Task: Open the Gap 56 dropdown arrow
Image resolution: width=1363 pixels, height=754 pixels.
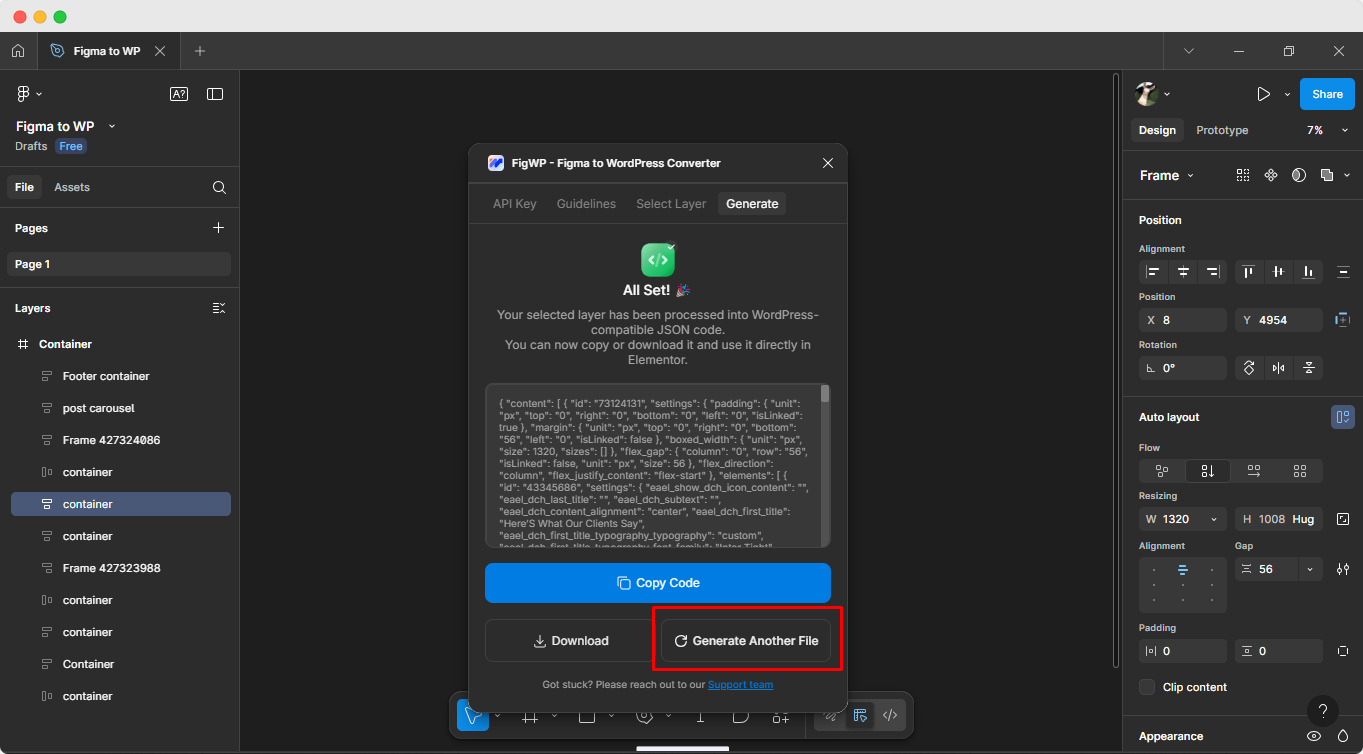Action: pyautogui.click(x=1310, y=569)
